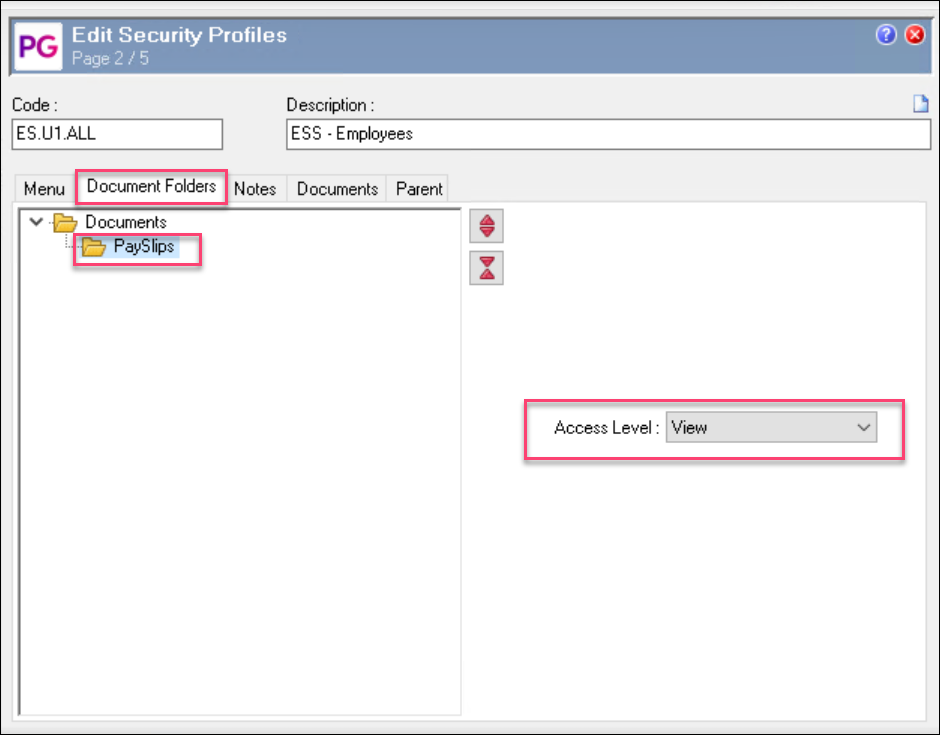Click the Description text field
Image resolution: width=940 pixels, height=735 pixels.
608,134
